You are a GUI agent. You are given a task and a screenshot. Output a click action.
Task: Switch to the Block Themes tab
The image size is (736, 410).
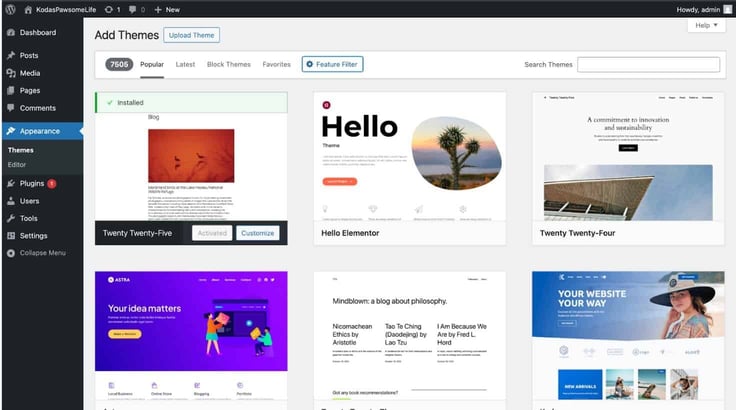tap(229, 64)
